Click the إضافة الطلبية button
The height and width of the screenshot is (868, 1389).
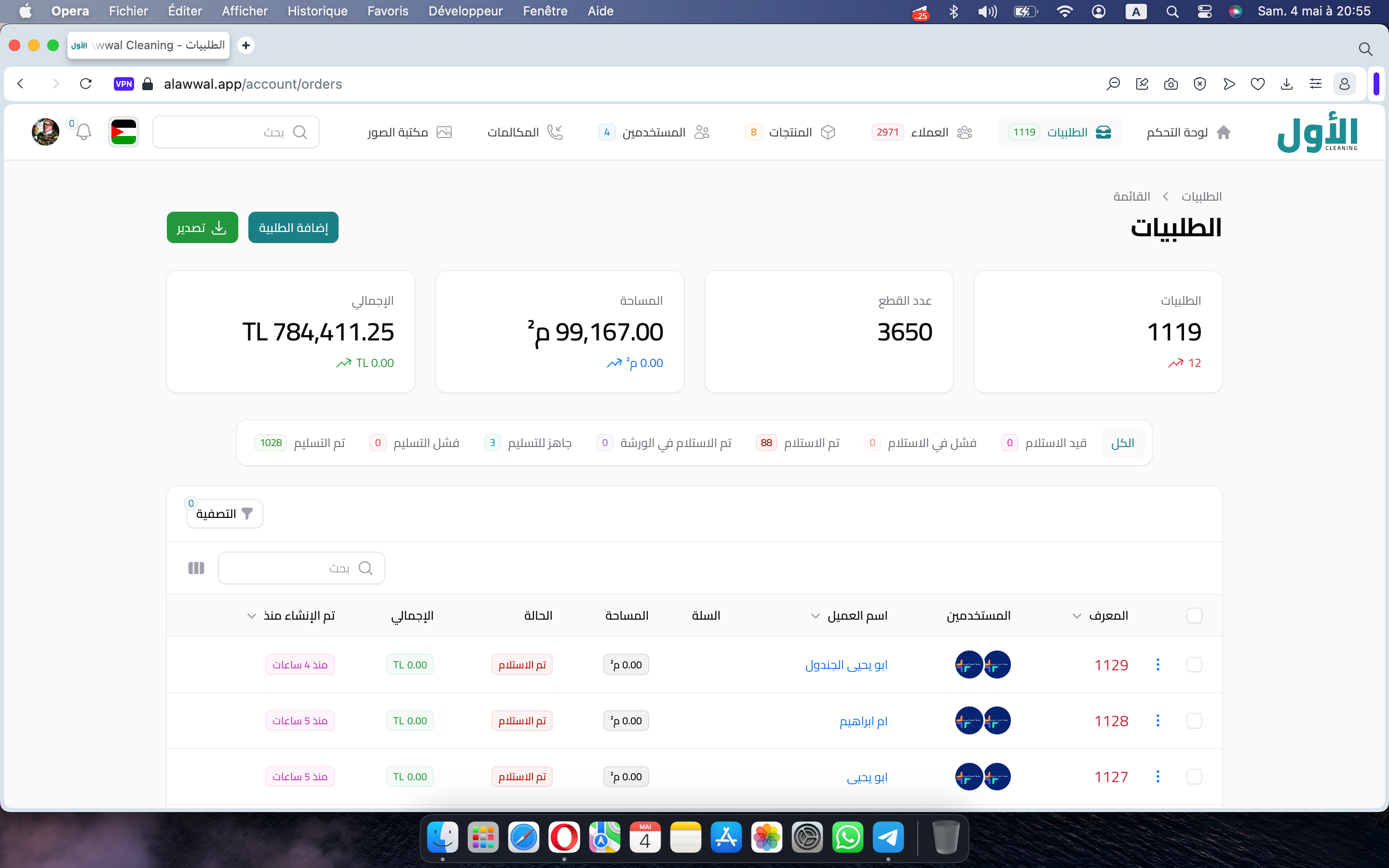click(x=293, y=228)
